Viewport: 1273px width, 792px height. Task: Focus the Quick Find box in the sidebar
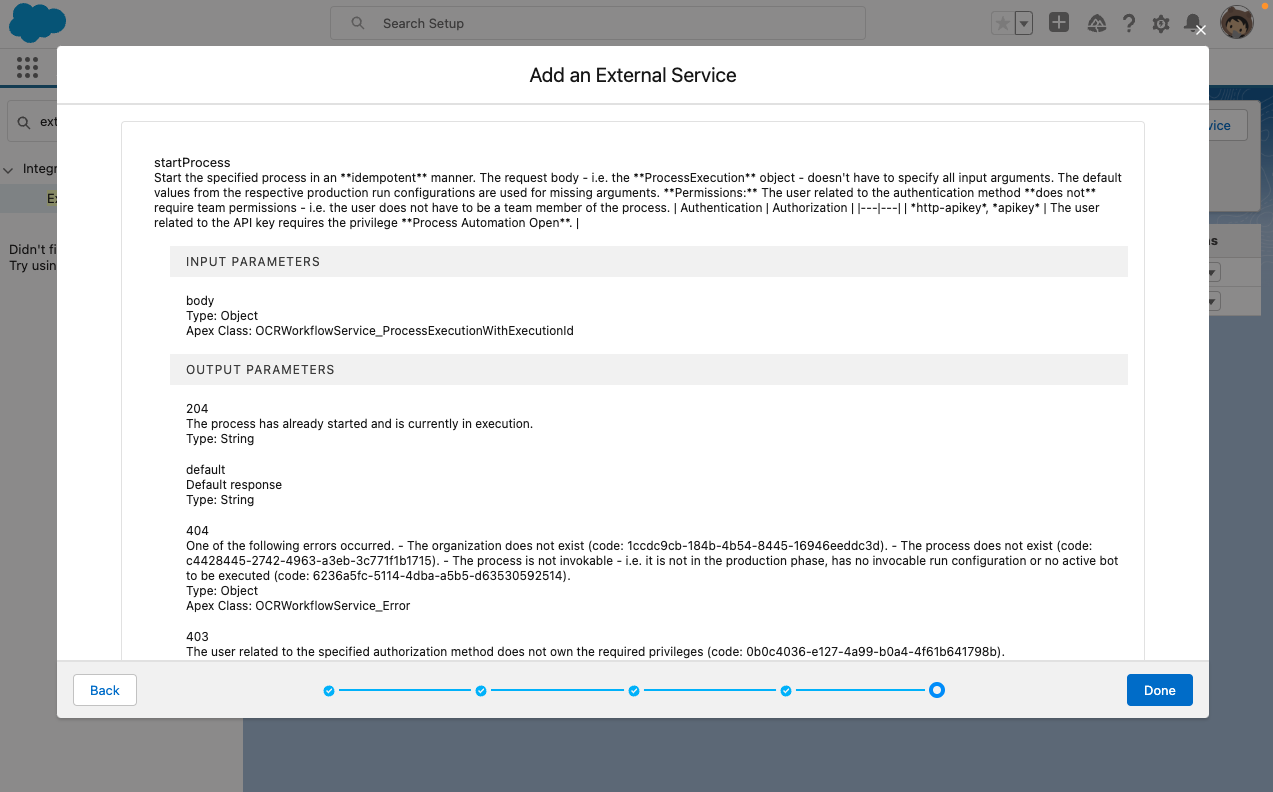coord(33,122)
